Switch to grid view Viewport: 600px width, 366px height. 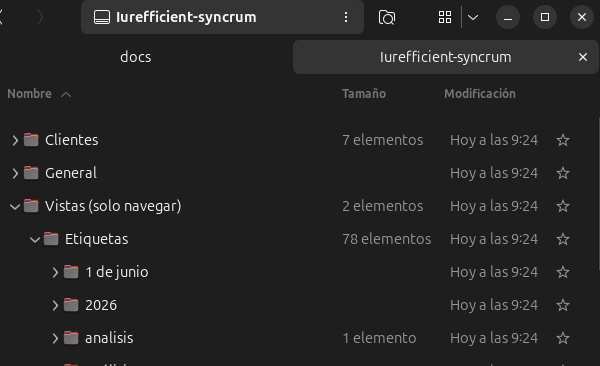point(445,17)
